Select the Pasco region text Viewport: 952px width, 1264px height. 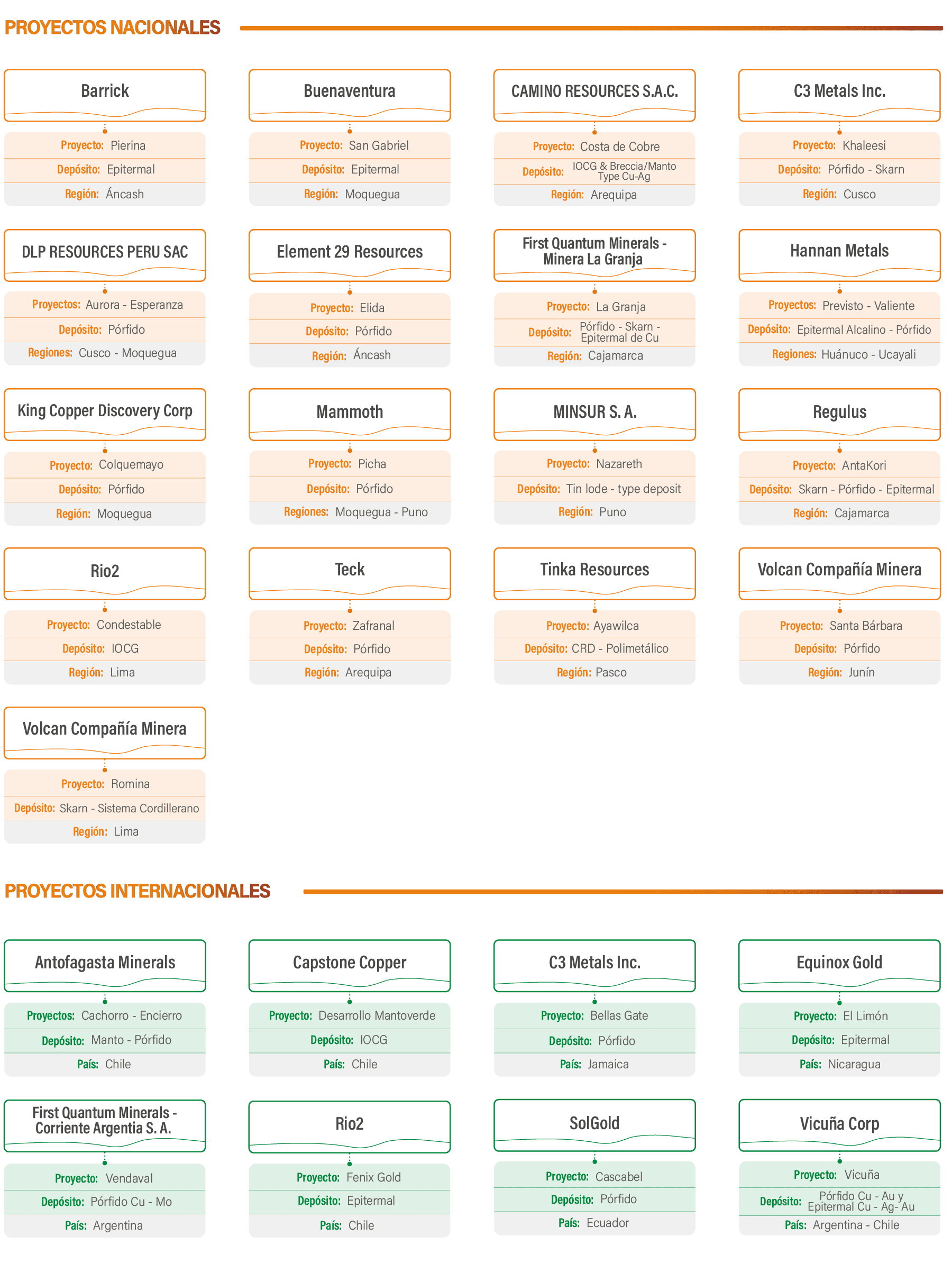[x=611, y=672]
